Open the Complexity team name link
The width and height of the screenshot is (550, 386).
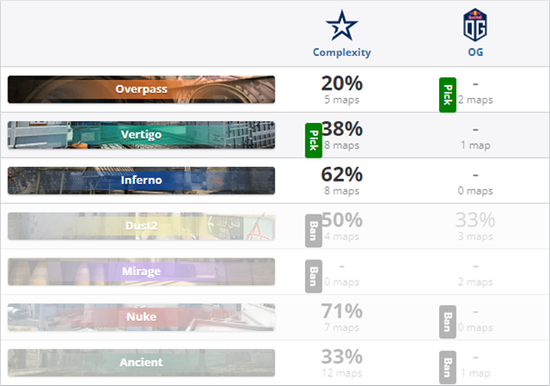[x=342, y=52]
